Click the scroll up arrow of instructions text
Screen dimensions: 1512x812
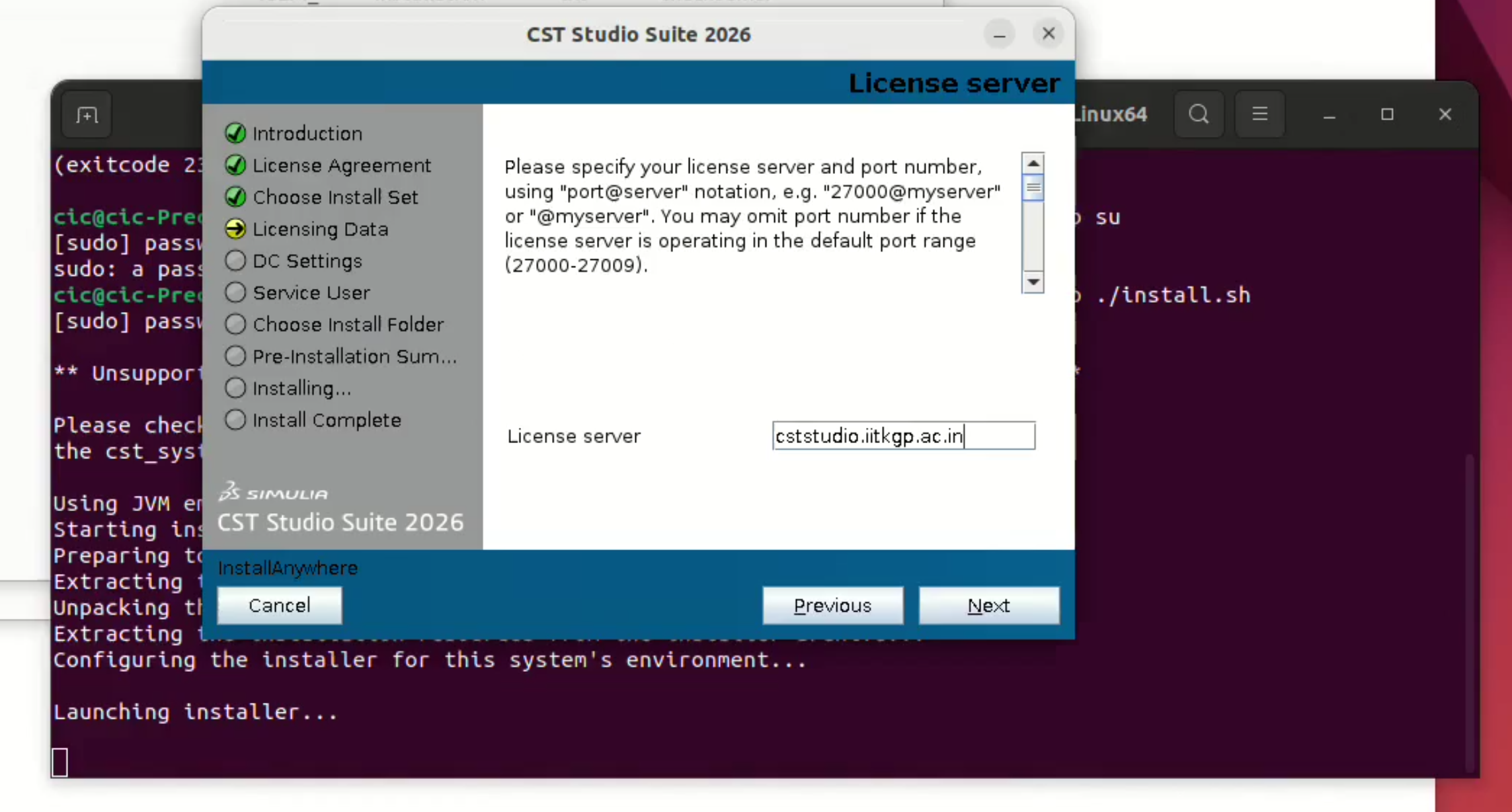pos(1033,163)
